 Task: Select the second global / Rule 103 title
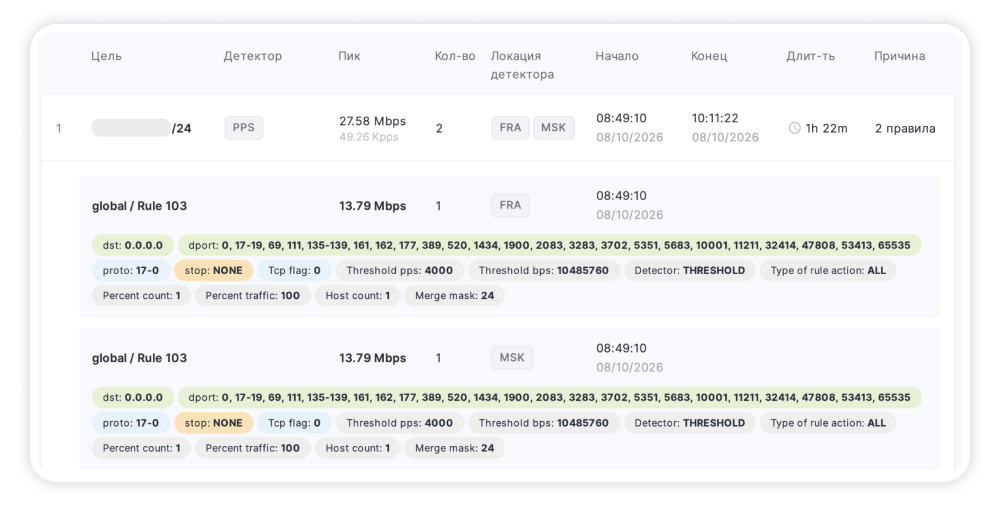140,358
